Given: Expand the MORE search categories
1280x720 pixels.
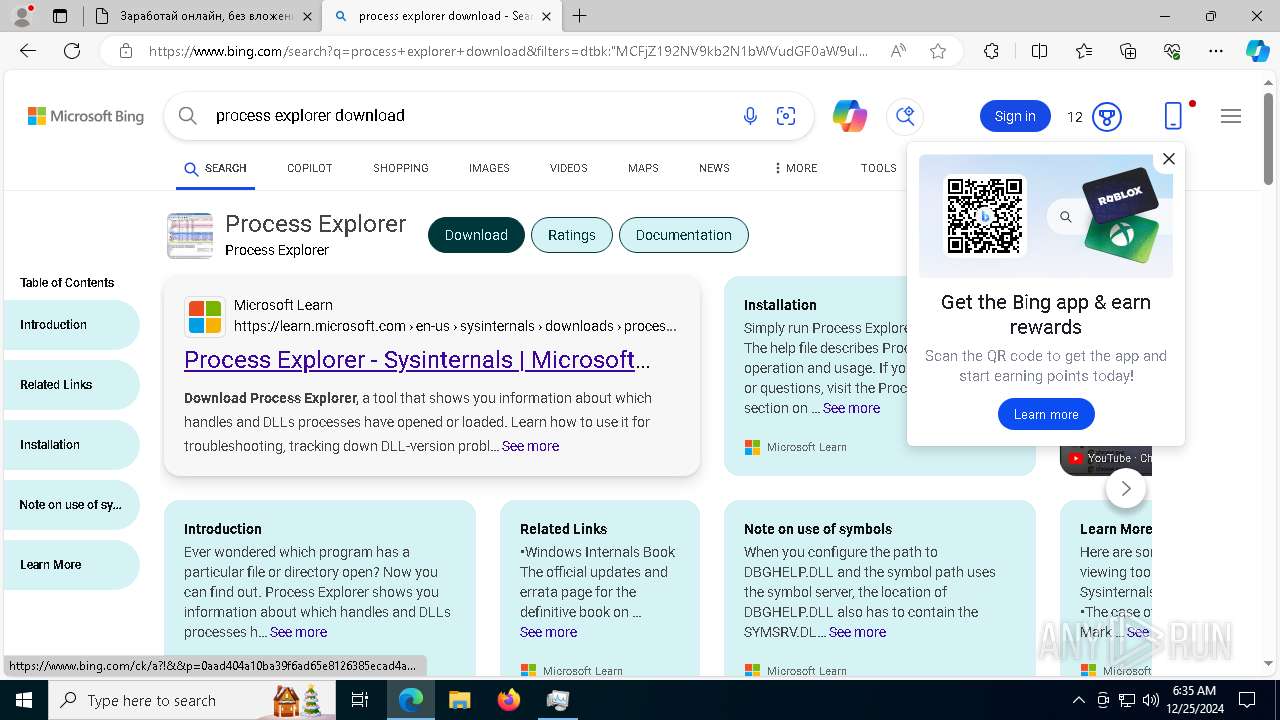Looking at the screenshot, I should (796, 168).
